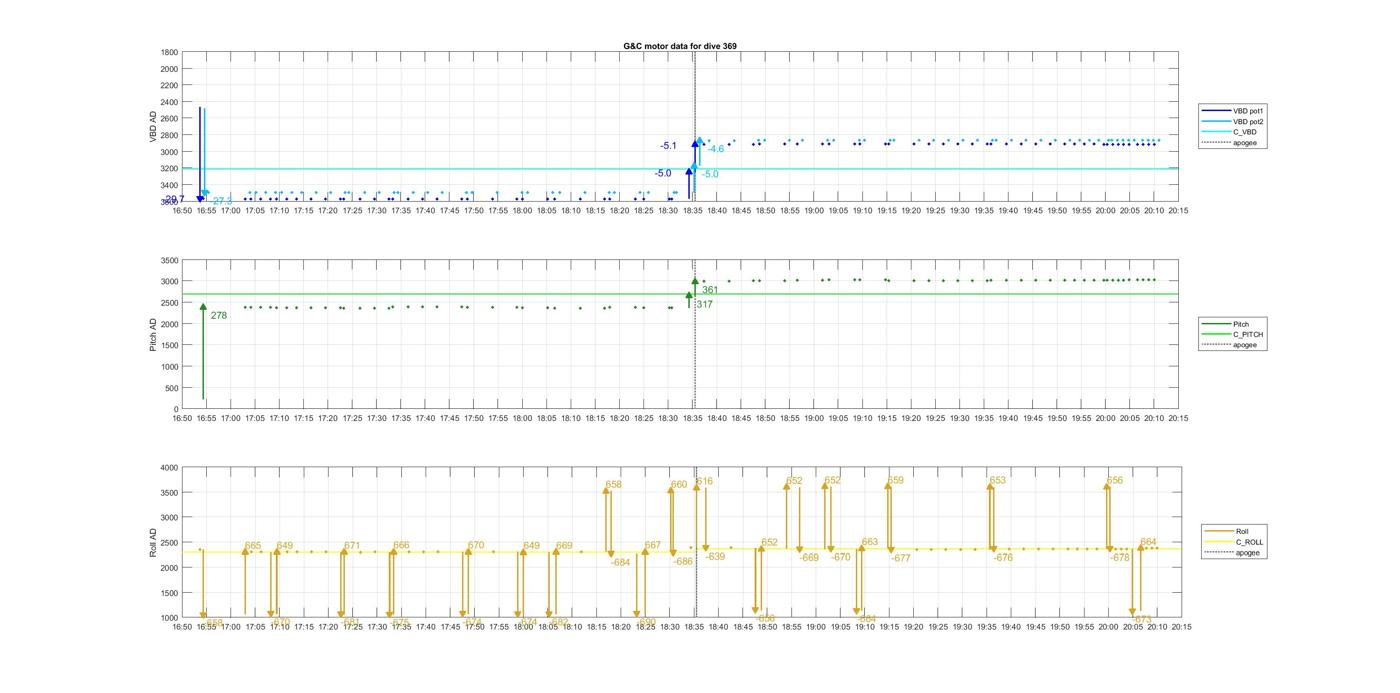1400x693 pixels.
Task: Click the "616" roll label near apogee
Action: pos(705,482)
